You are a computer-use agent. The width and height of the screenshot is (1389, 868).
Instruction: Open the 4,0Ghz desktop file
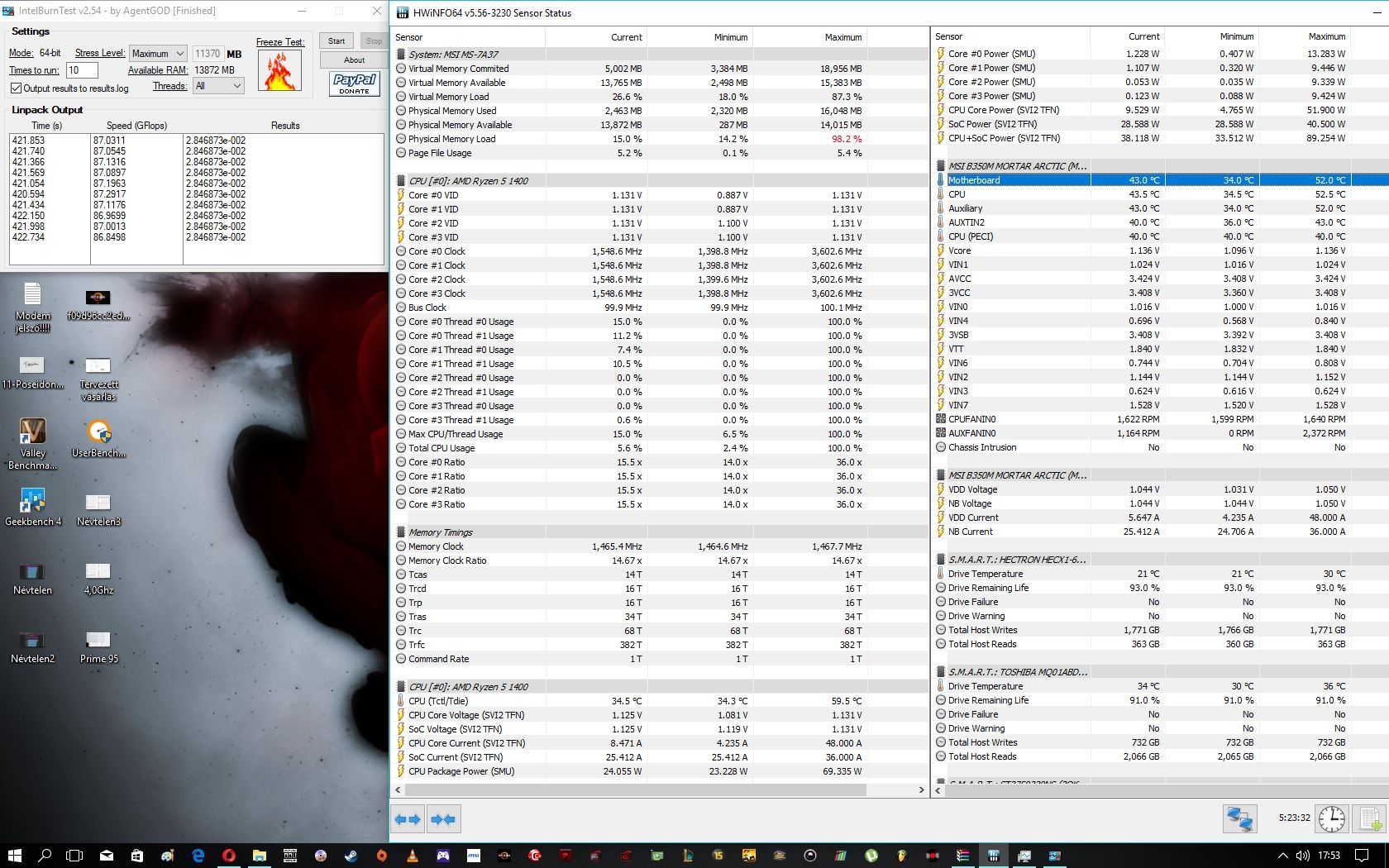point(98,578)
